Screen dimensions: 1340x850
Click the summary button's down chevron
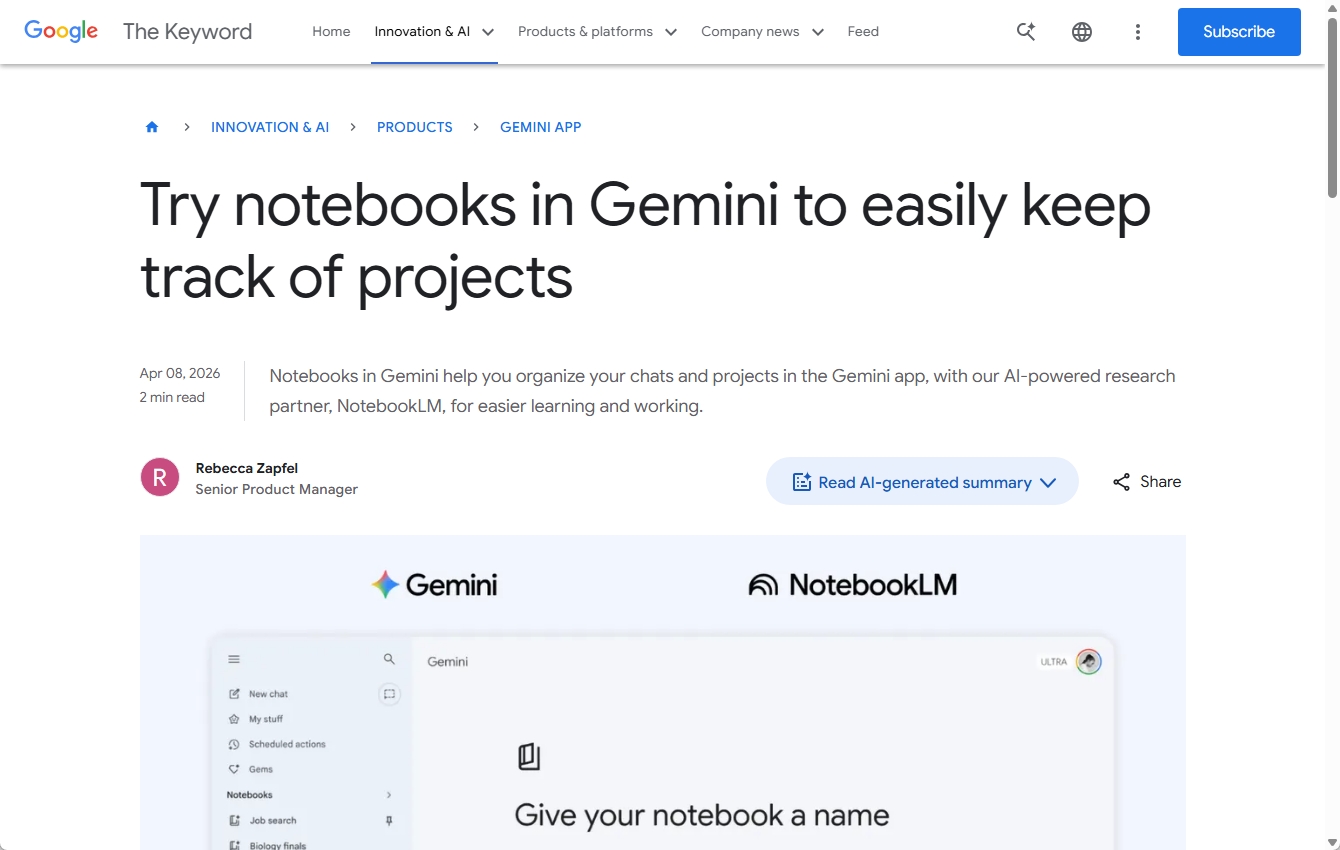tap(1048, 482)
